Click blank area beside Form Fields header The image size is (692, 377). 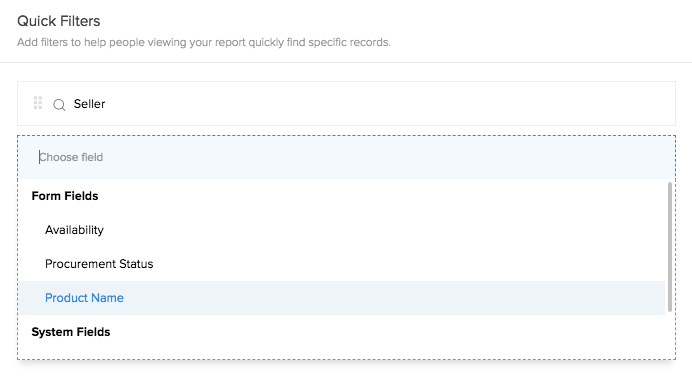coord(382,196)
